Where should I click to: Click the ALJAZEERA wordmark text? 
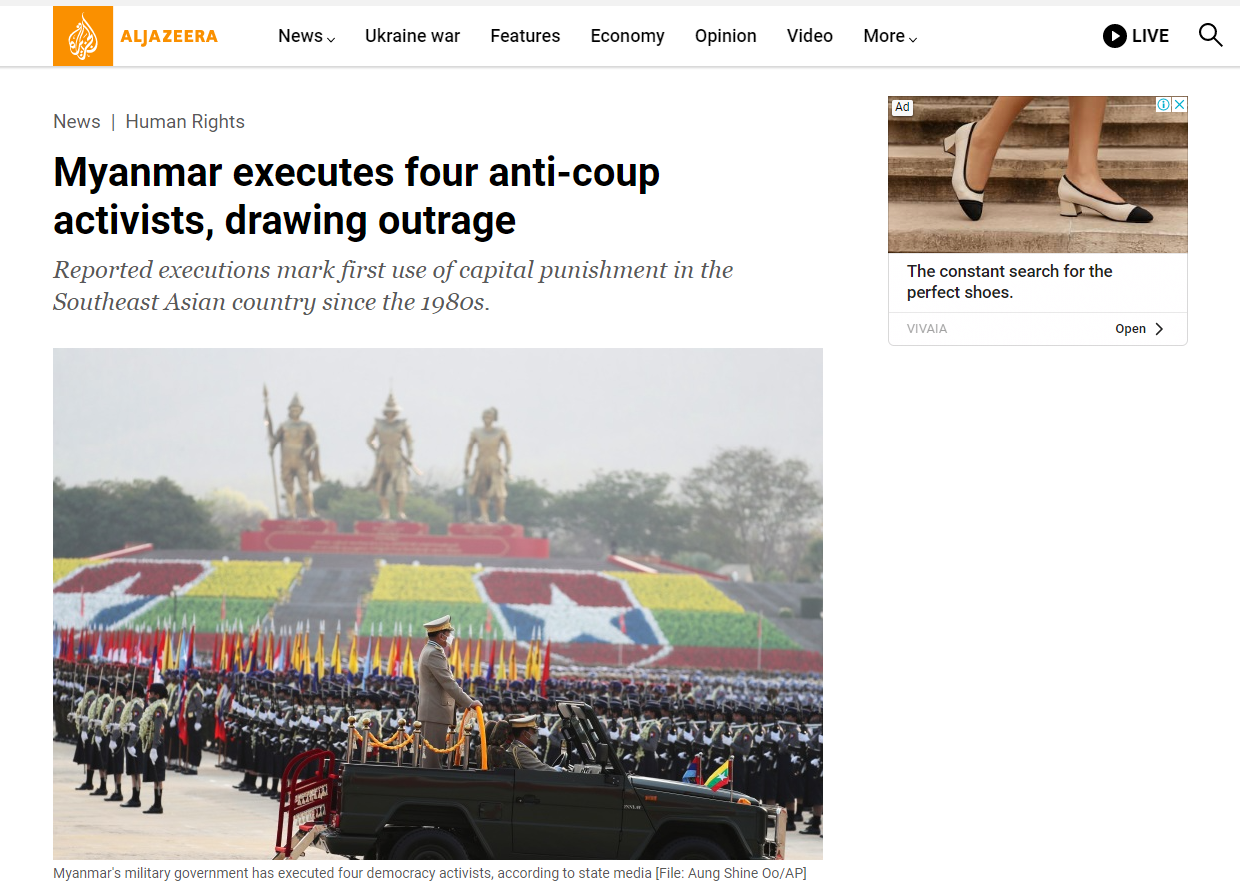tap(169, 37)
